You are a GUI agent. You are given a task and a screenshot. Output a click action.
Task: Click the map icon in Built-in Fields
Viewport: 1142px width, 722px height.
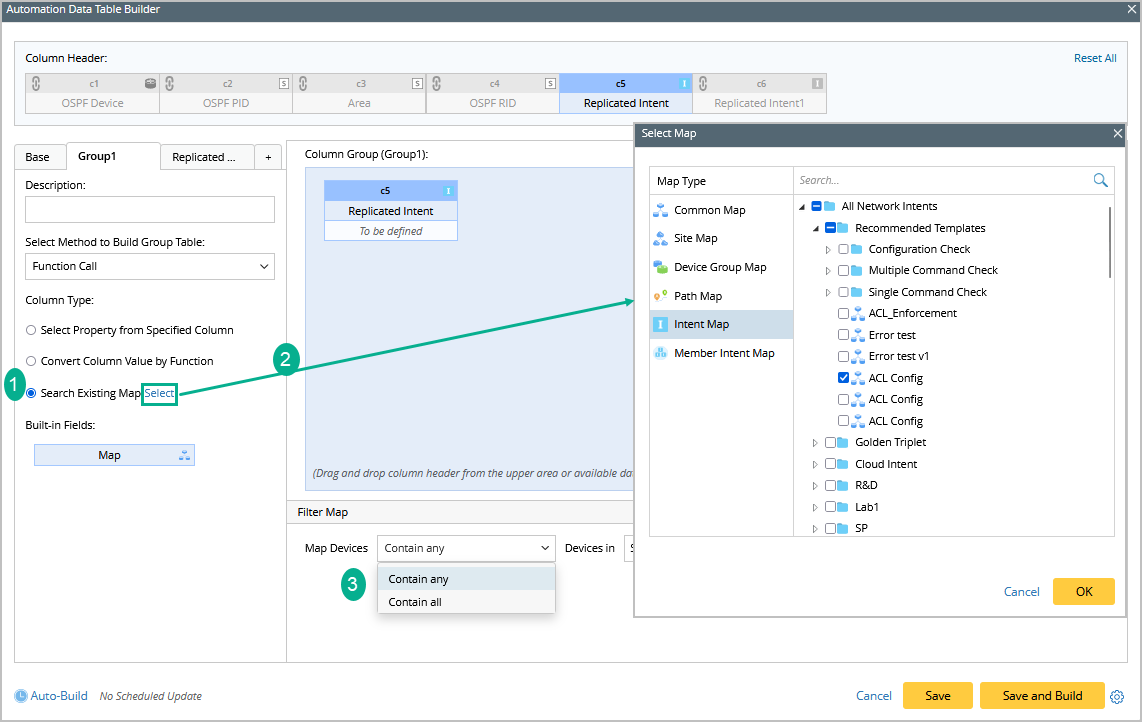point(184,455)
